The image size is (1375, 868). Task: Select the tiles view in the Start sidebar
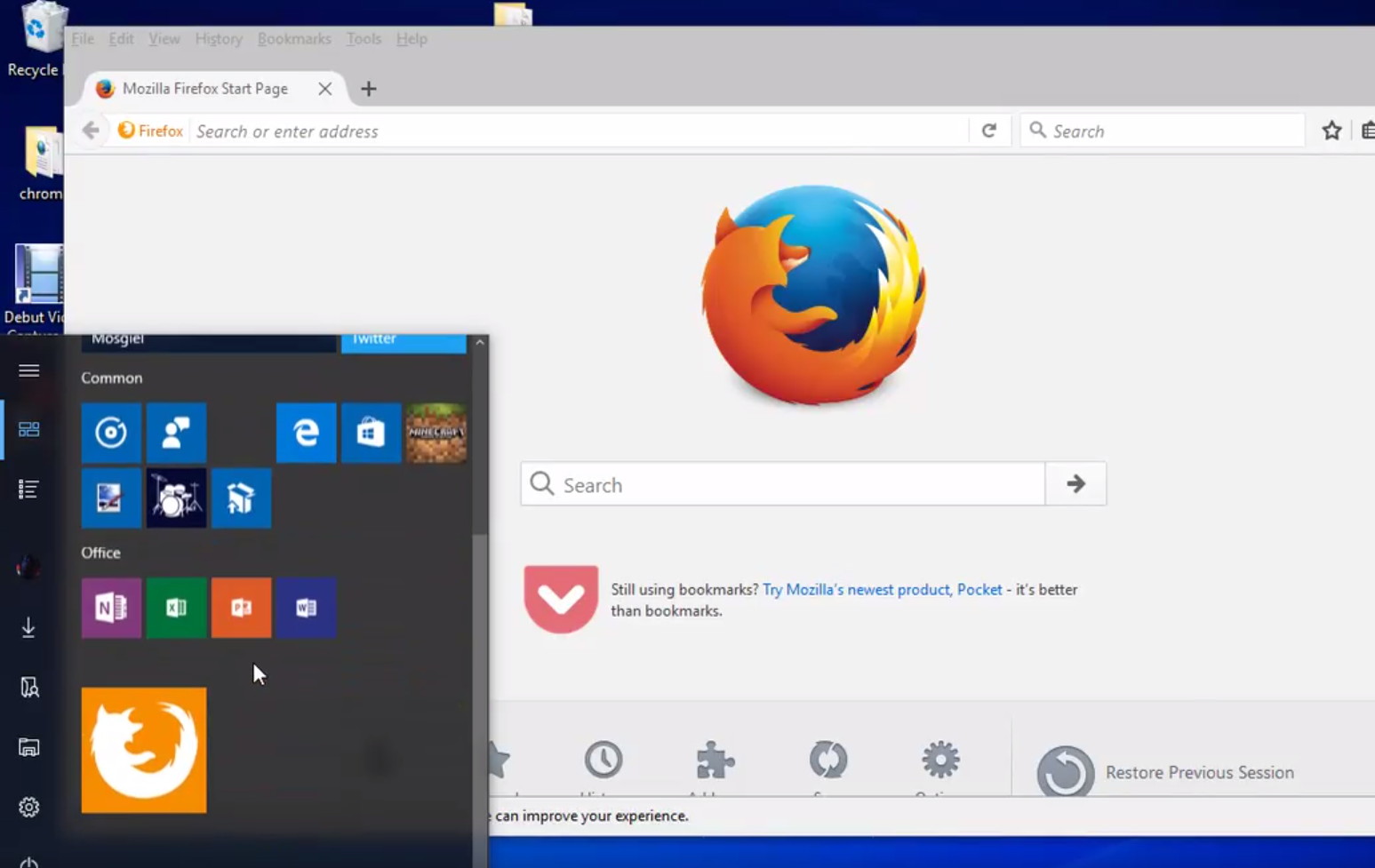(29, 429)
